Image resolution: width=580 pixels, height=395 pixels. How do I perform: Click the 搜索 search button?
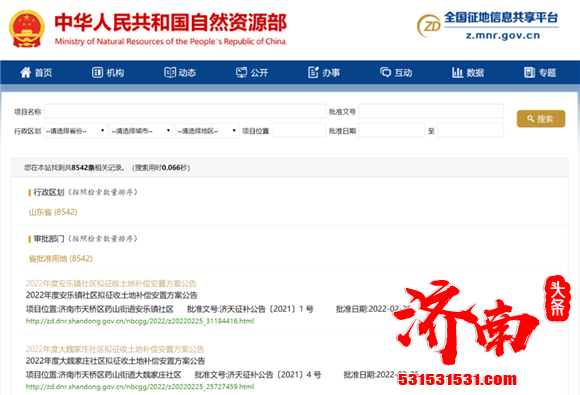(x=541, y=119)
